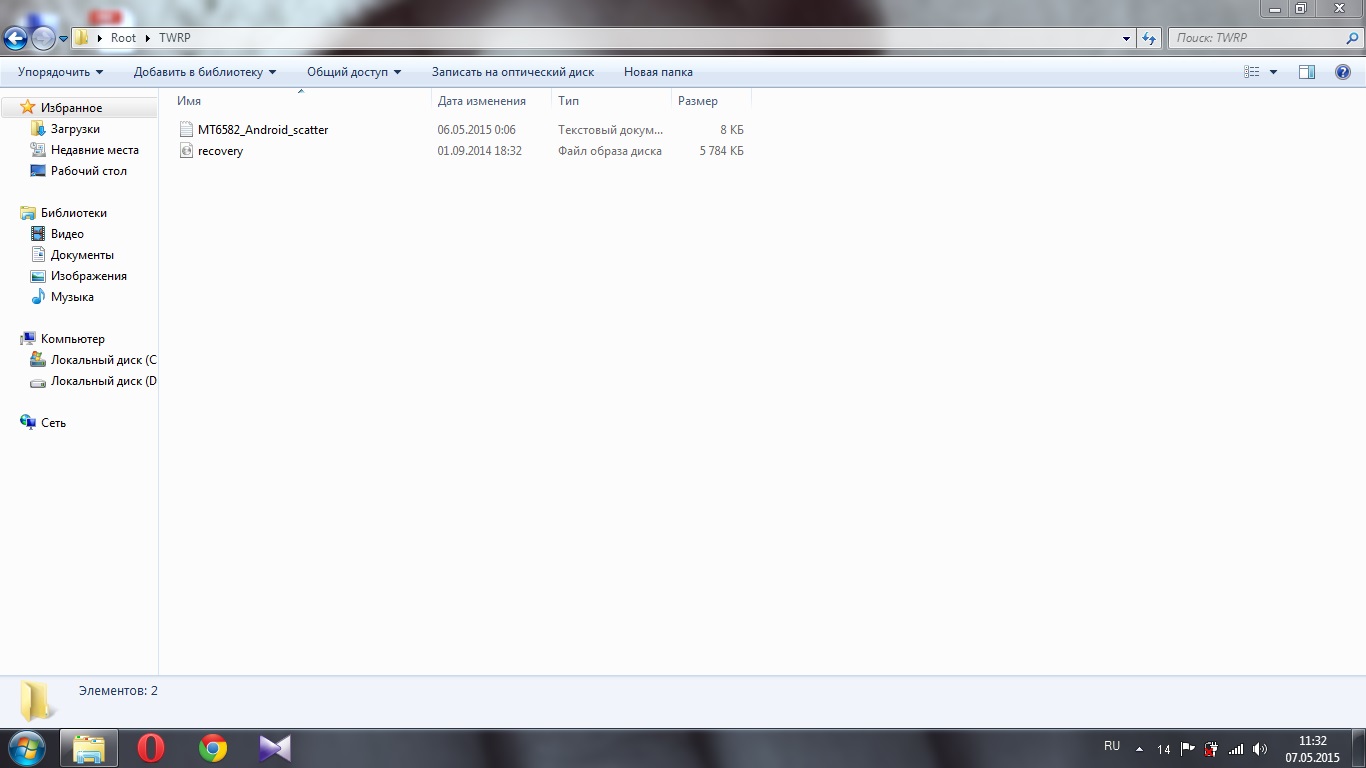
Task: Click the MT6582_Android_scatter text file icon
Action: coord(186,130)
